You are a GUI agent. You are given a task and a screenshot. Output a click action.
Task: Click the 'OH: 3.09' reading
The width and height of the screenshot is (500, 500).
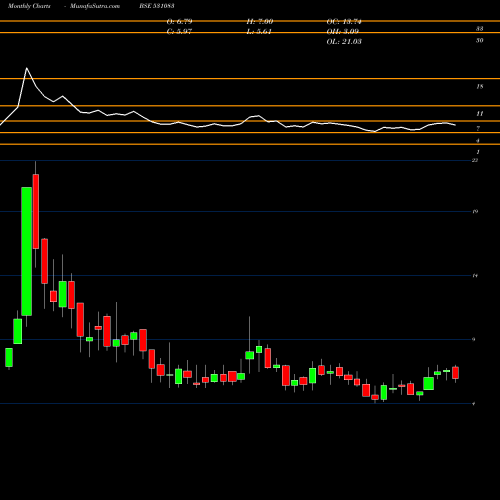343,32
